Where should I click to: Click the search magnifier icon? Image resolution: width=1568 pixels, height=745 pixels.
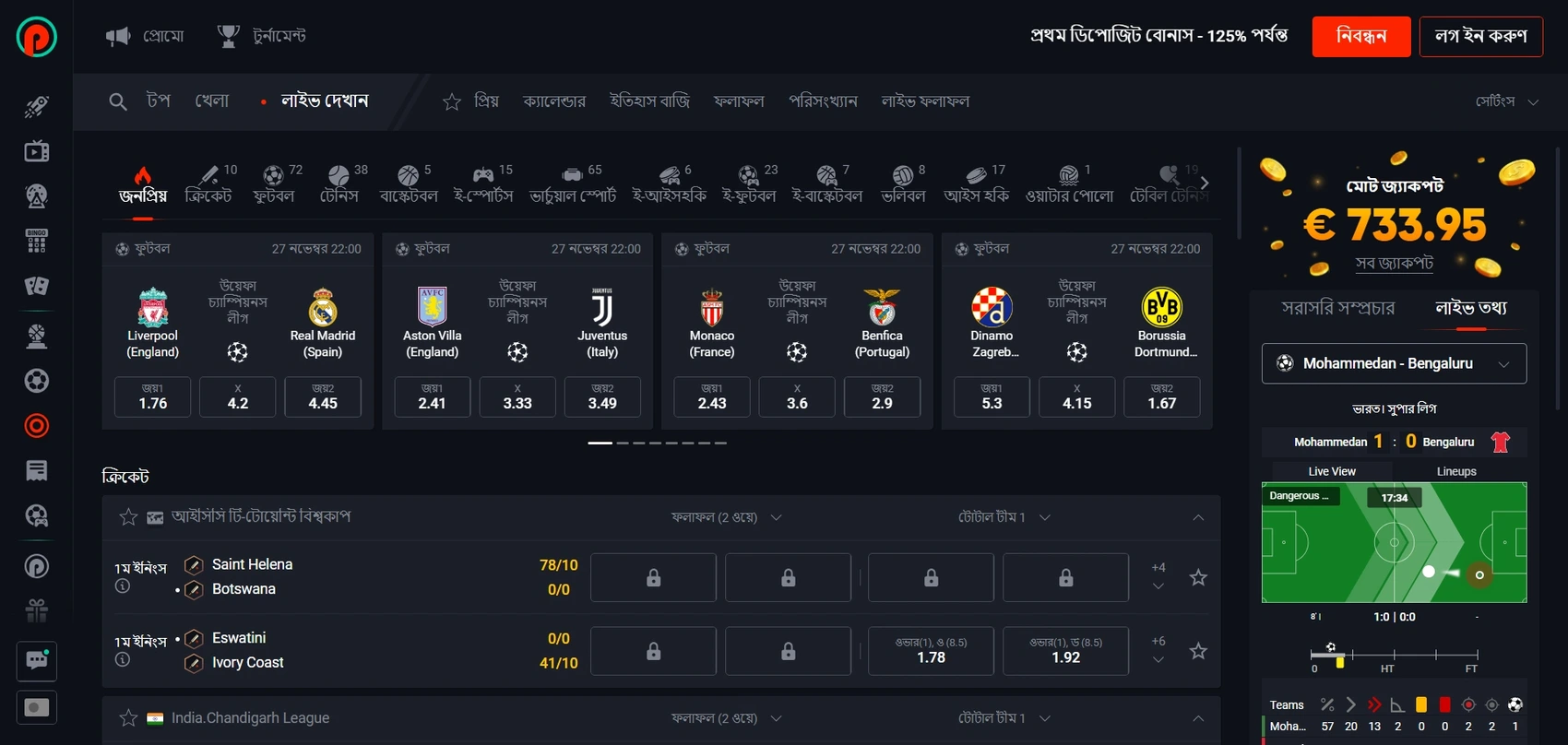click(117, 101)
